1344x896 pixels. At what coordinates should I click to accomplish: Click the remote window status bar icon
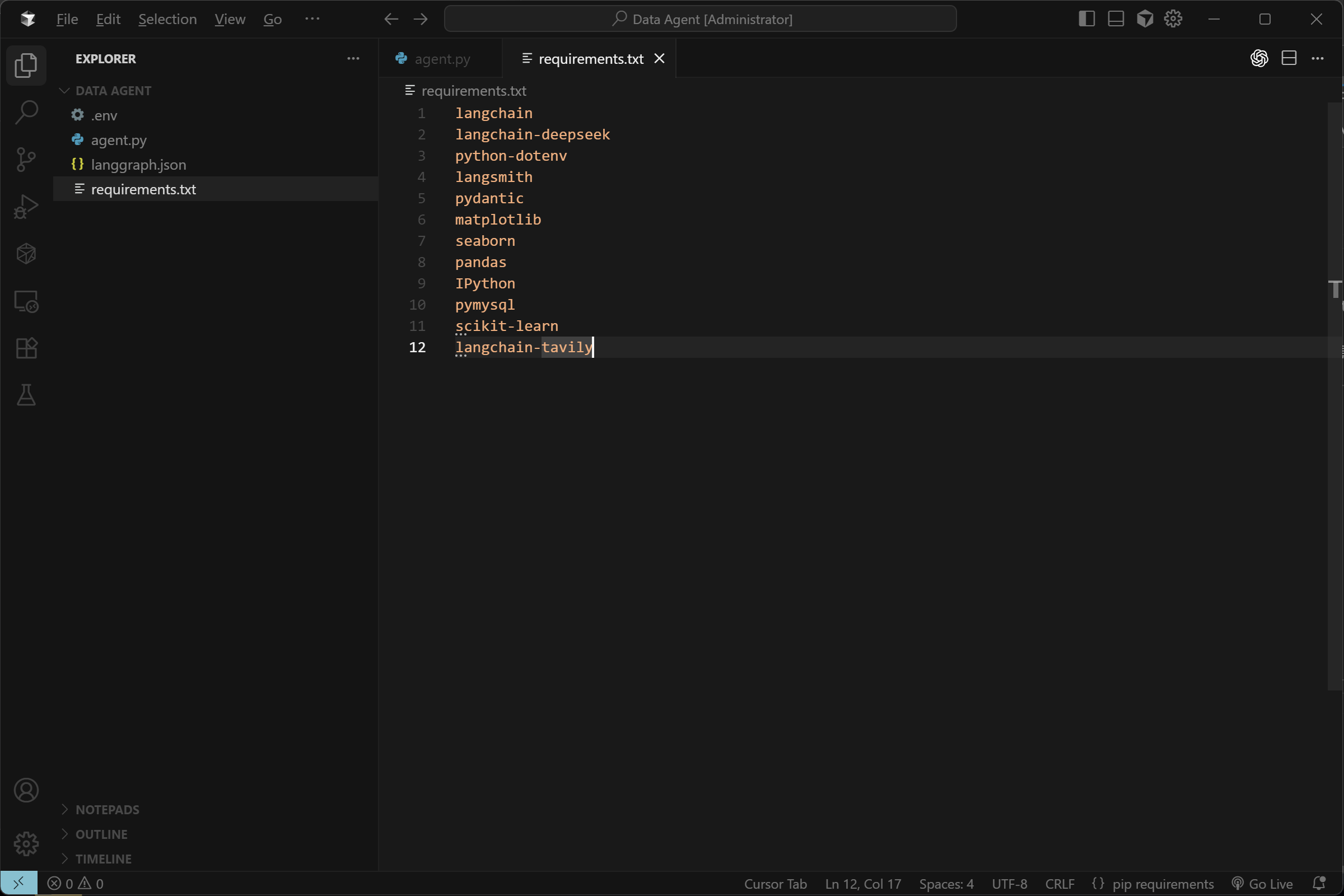click(x=19, y=884)
